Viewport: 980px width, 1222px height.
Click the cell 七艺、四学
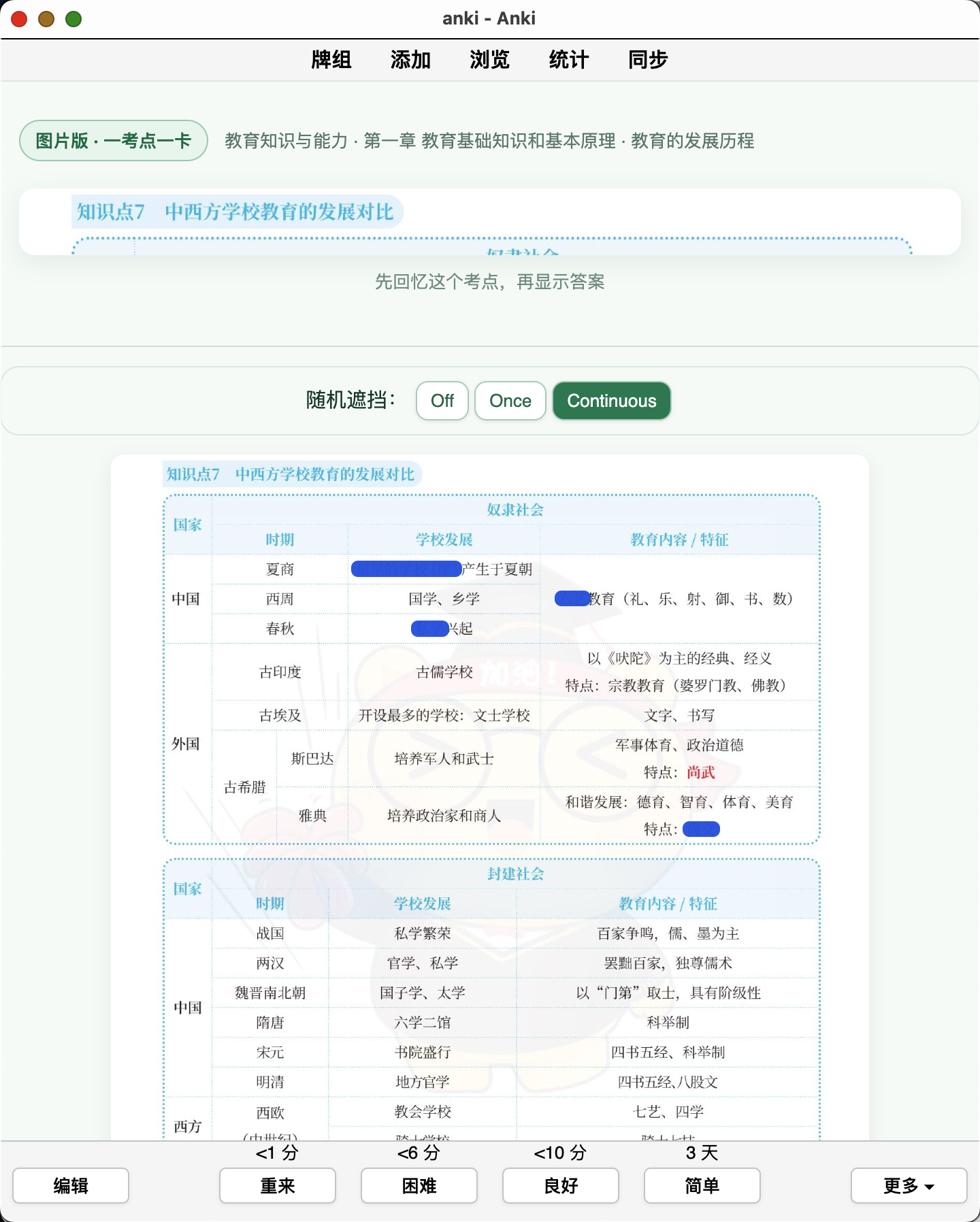[x=668, y=1112]
